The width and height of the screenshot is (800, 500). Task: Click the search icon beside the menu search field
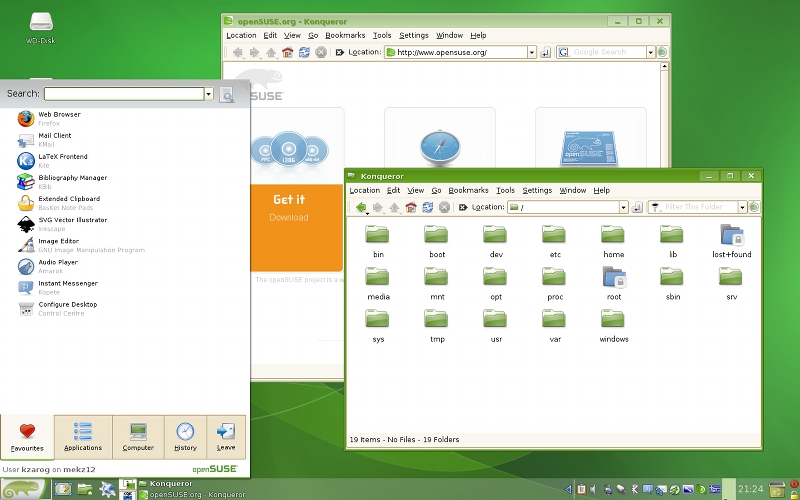[227, 94]
